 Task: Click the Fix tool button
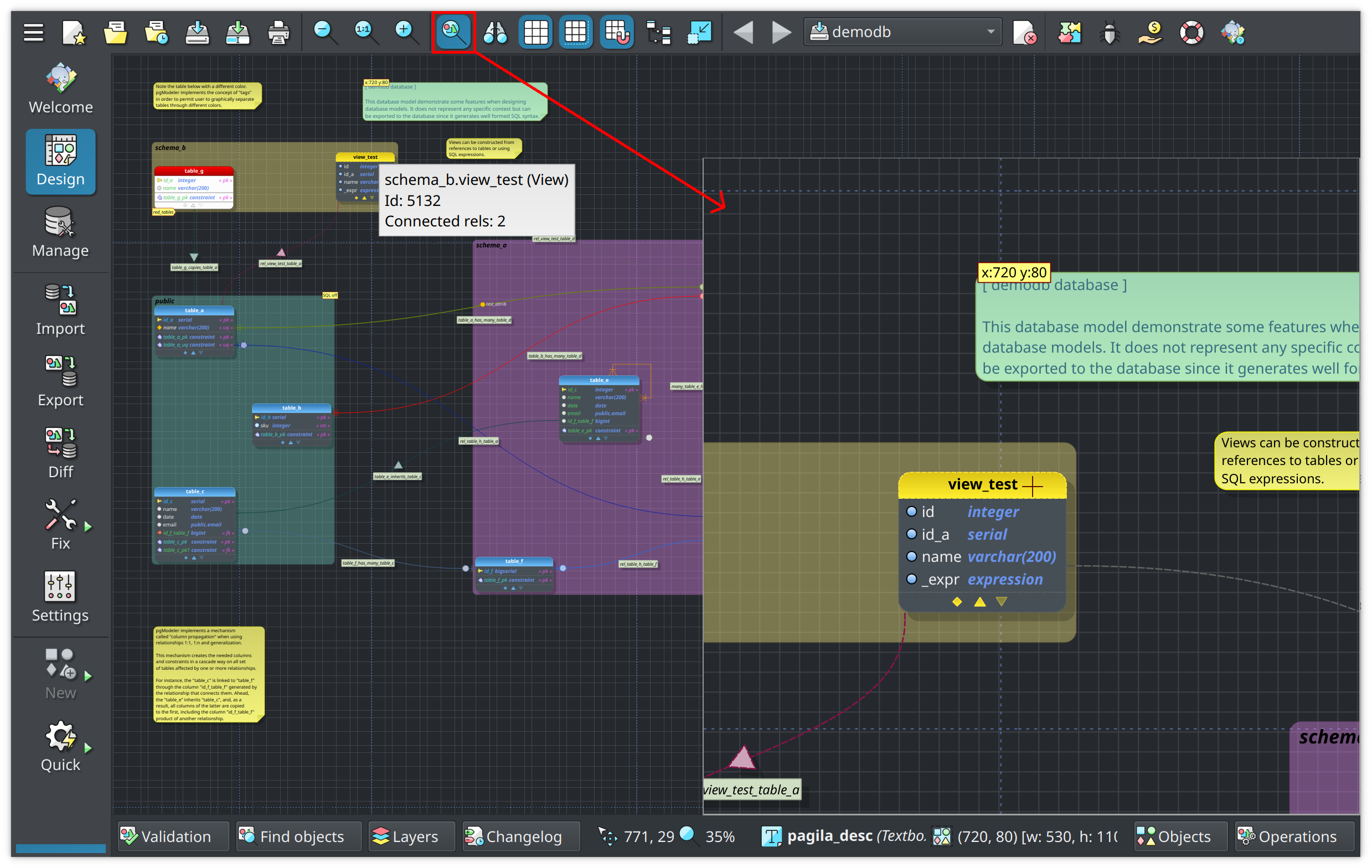click(60, 525)
